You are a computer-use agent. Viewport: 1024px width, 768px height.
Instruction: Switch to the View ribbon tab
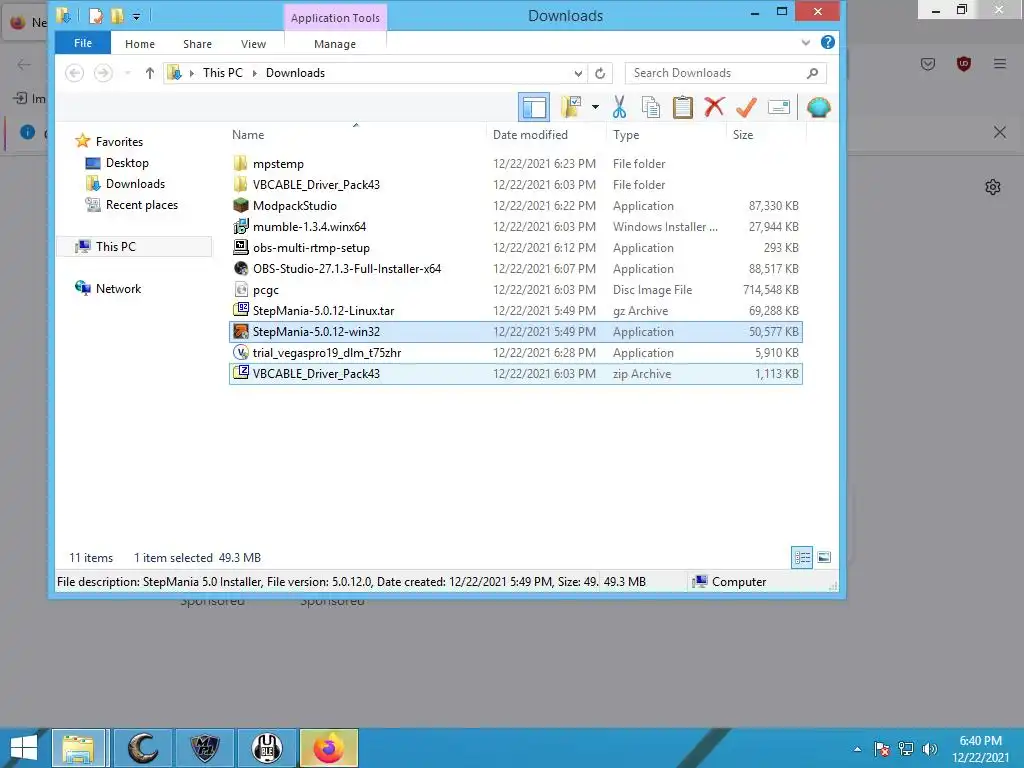tap(253, 44)
